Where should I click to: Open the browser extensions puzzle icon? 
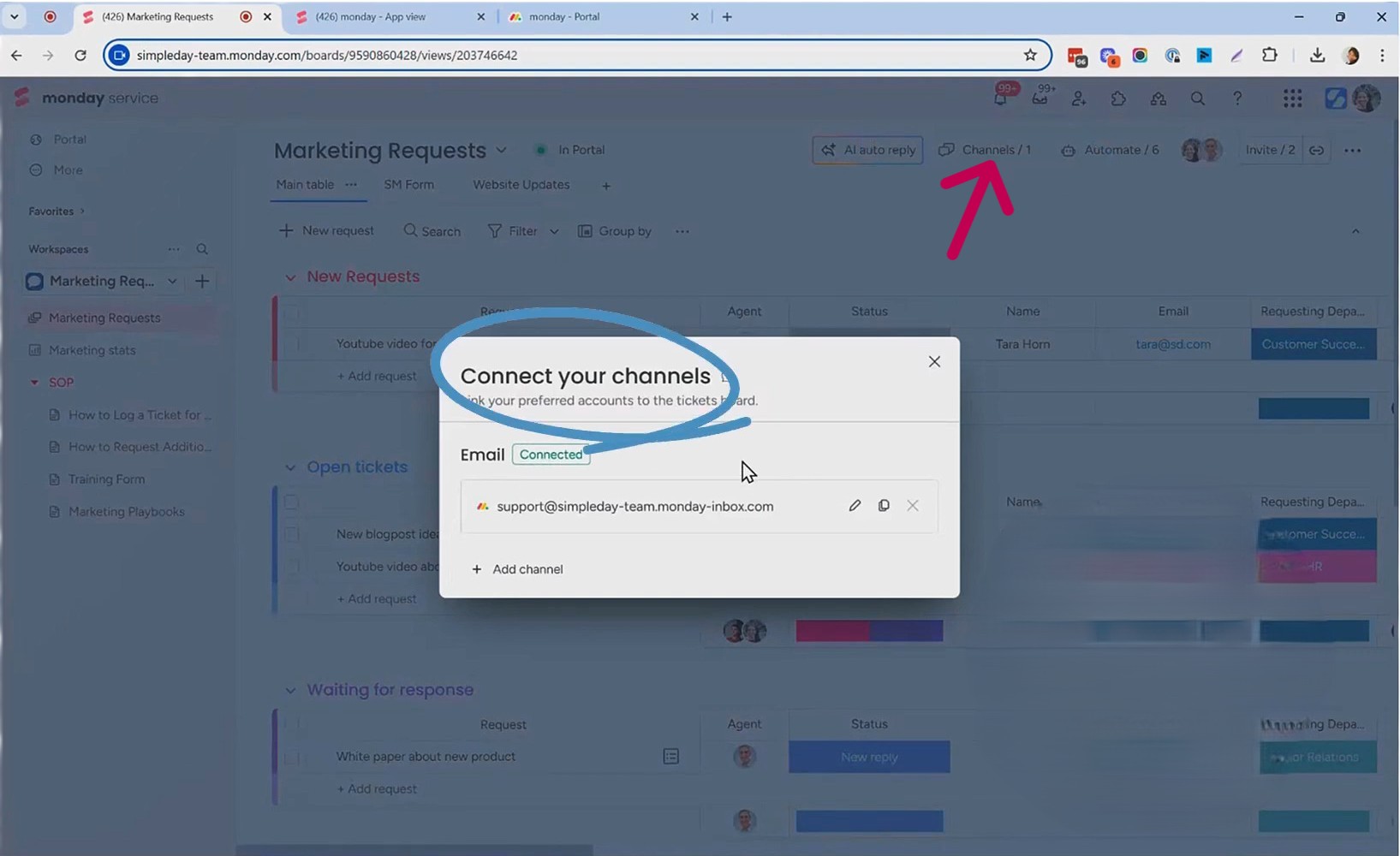(x=1270, y=56)
